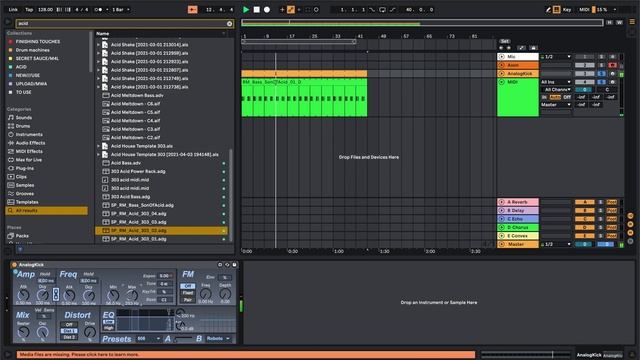Image resolution: width=640 pixels, height=360 pixels.
Task: Open Mix track 1/2 output dropdown
Action: tap(556, 57)
